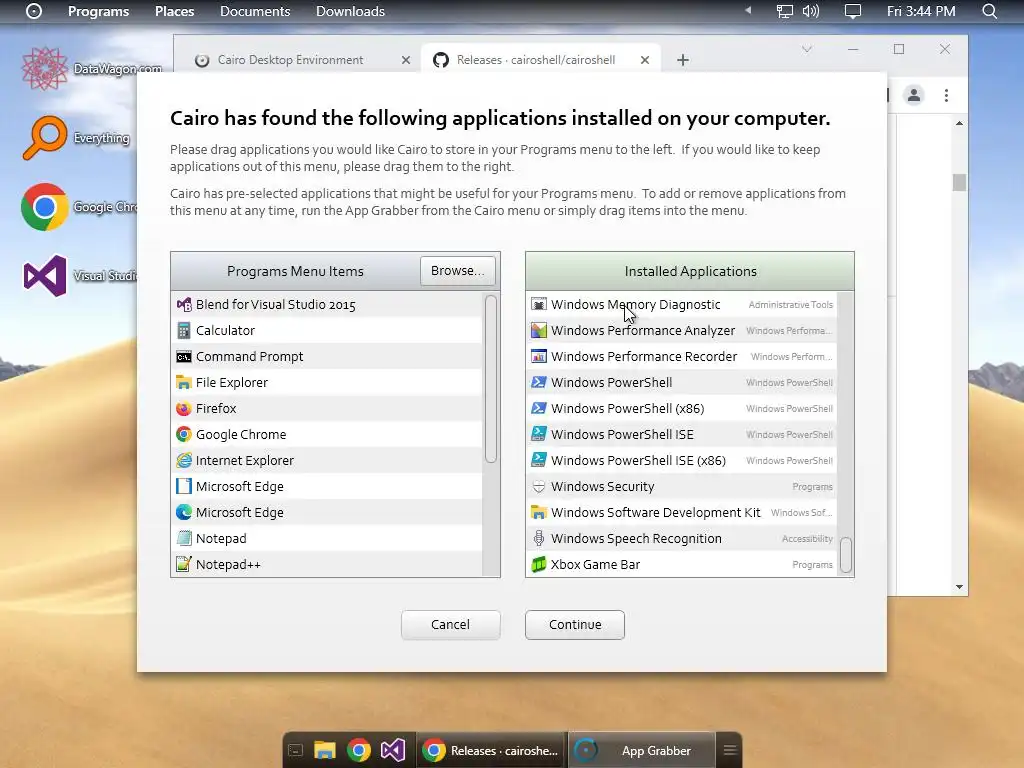Viewport: 1024px width, 768px height.
Task: Click the Notepad++ icon
Action: 184,564
